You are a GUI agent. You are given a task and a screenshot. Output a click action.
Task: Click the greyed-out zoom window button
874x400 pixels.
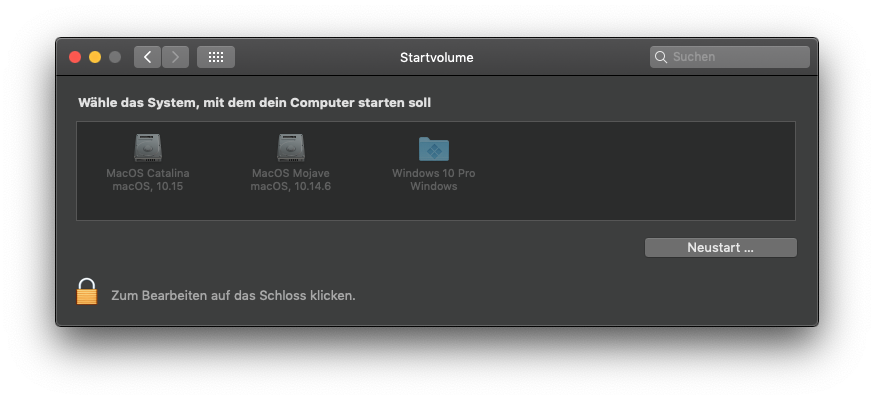point(115,57)
